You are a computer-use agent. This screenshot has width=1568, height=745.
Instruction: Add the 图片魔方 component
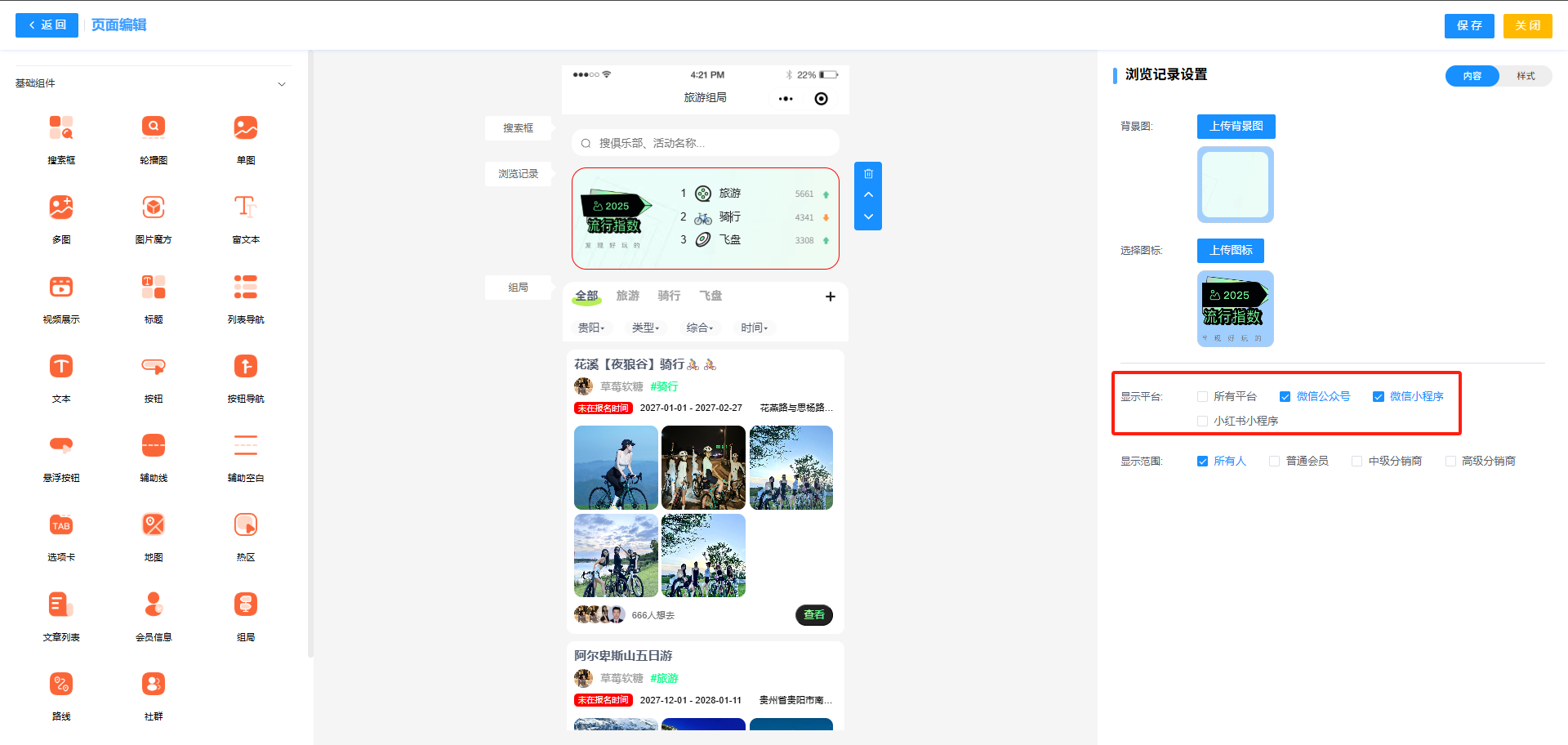(154, 207)
